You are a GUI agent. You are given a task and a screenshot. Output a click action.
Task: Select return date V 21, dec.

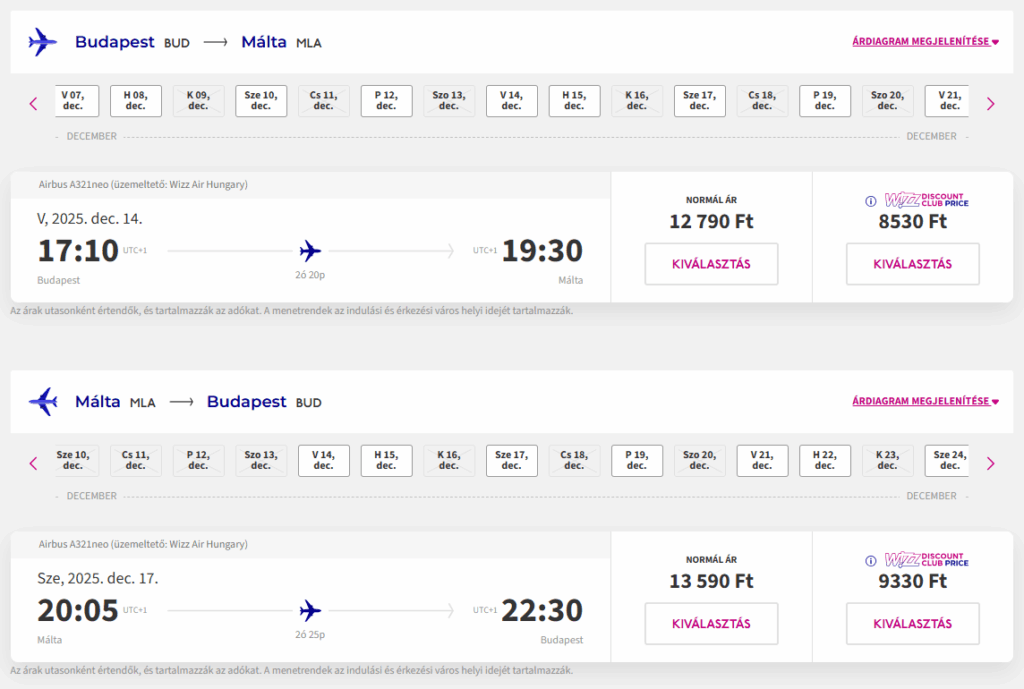762,460
